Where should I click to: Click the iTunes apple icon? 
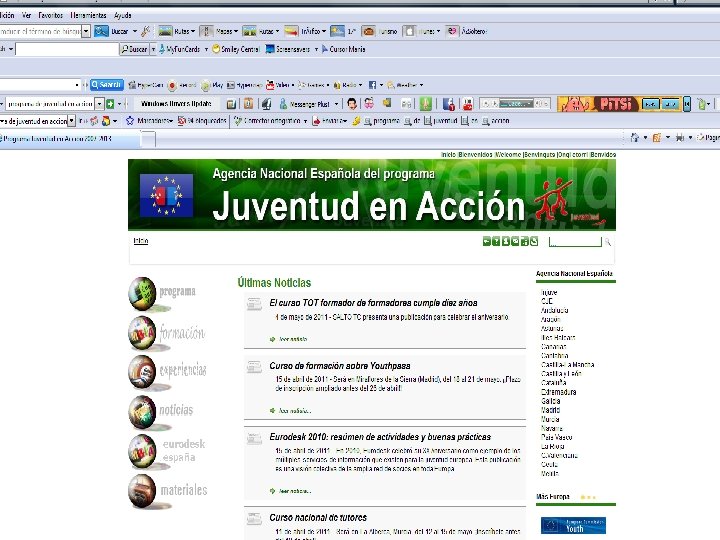(409, 31)
